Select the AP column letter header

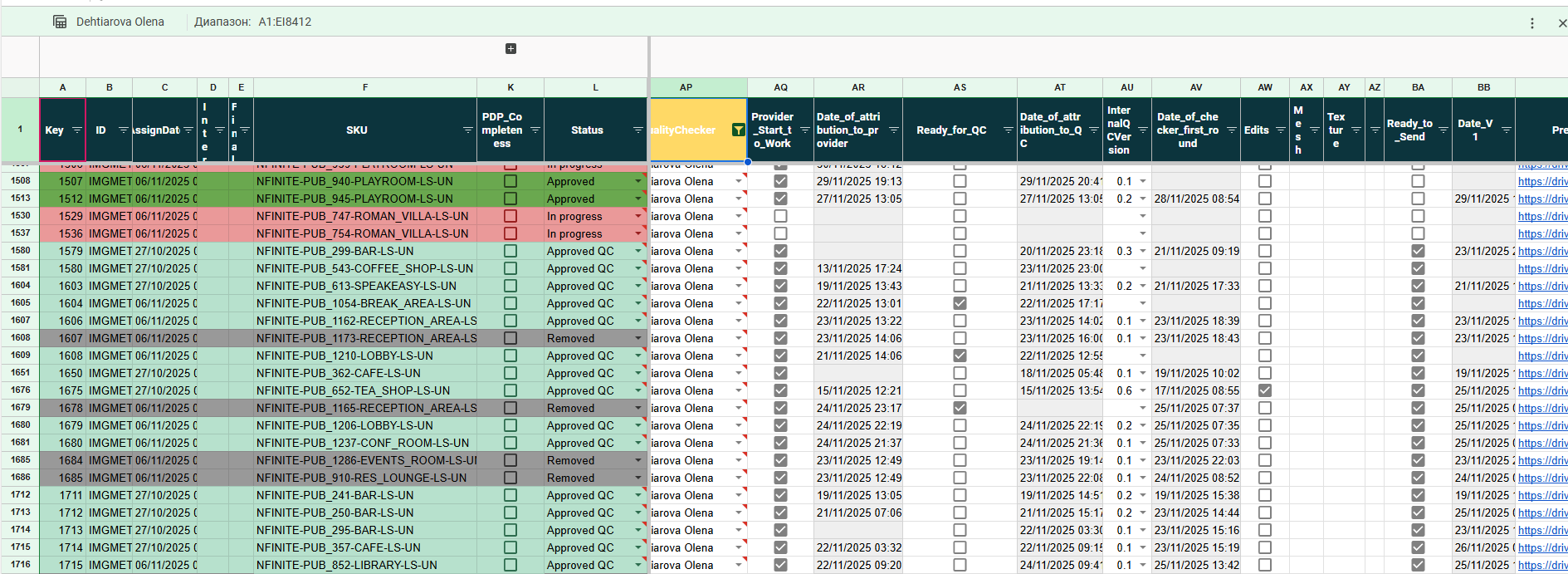pyautogui.click(x=686, y=87)
